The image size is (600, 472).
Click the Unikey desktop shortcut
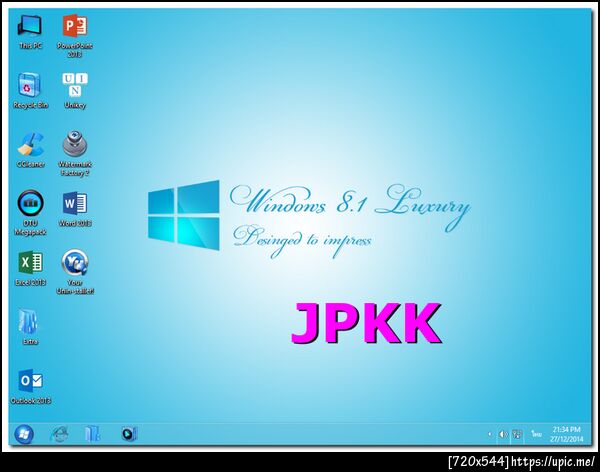coord(75,90)
